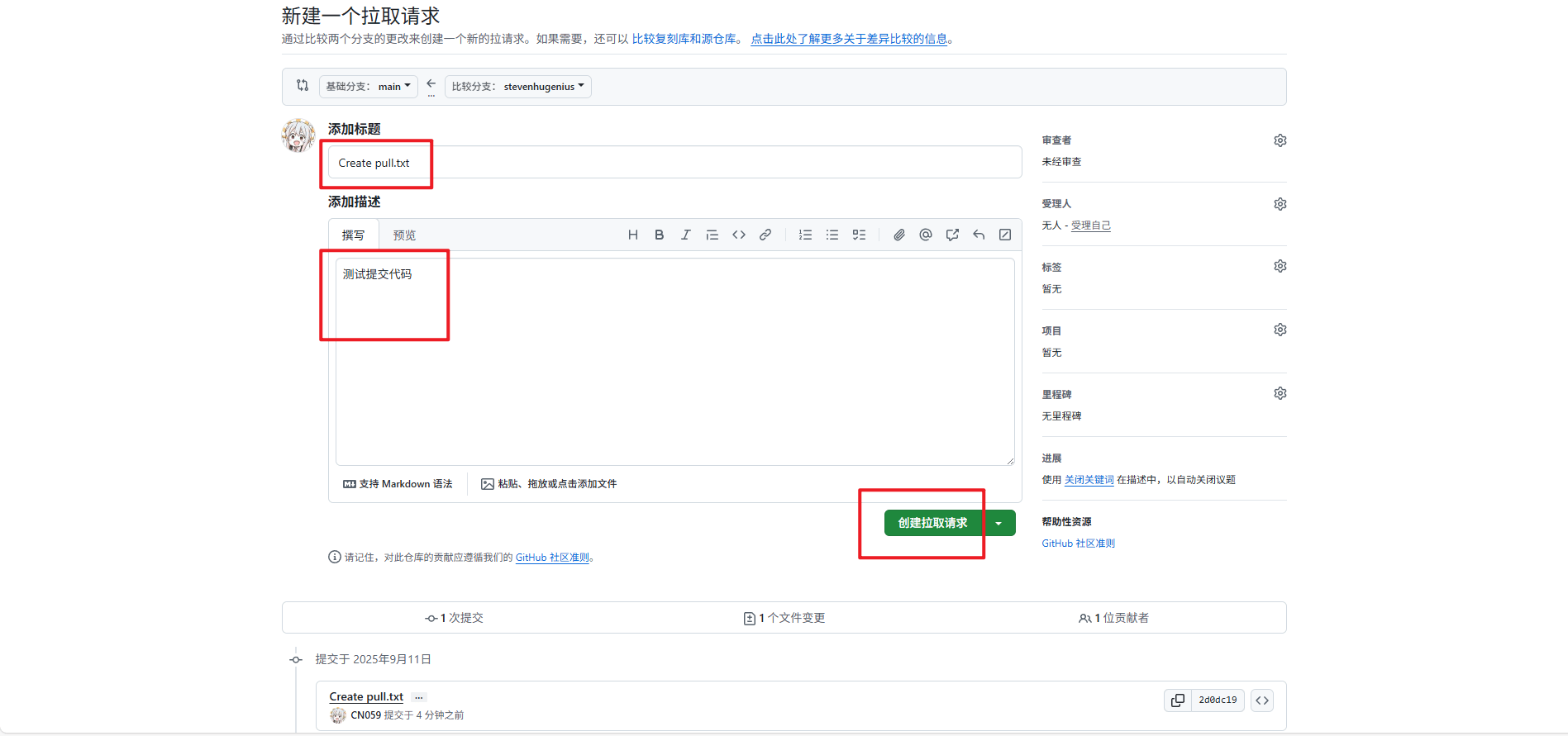Open the base branch main dropdown

click(x=368, y=87)
